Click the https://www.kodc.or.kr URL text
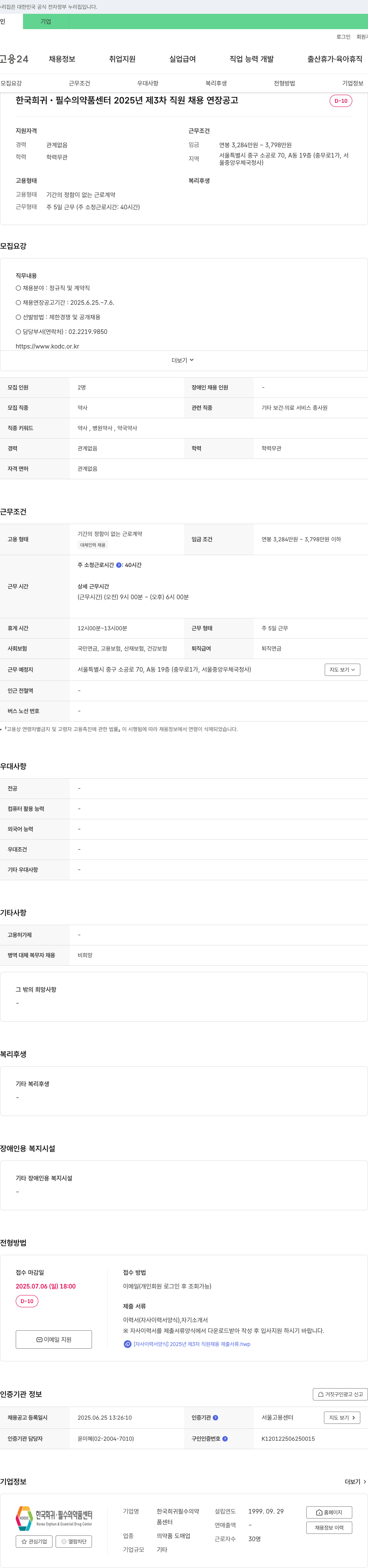368x1568 pixels. pyautogui.click(x=48, y=346)
